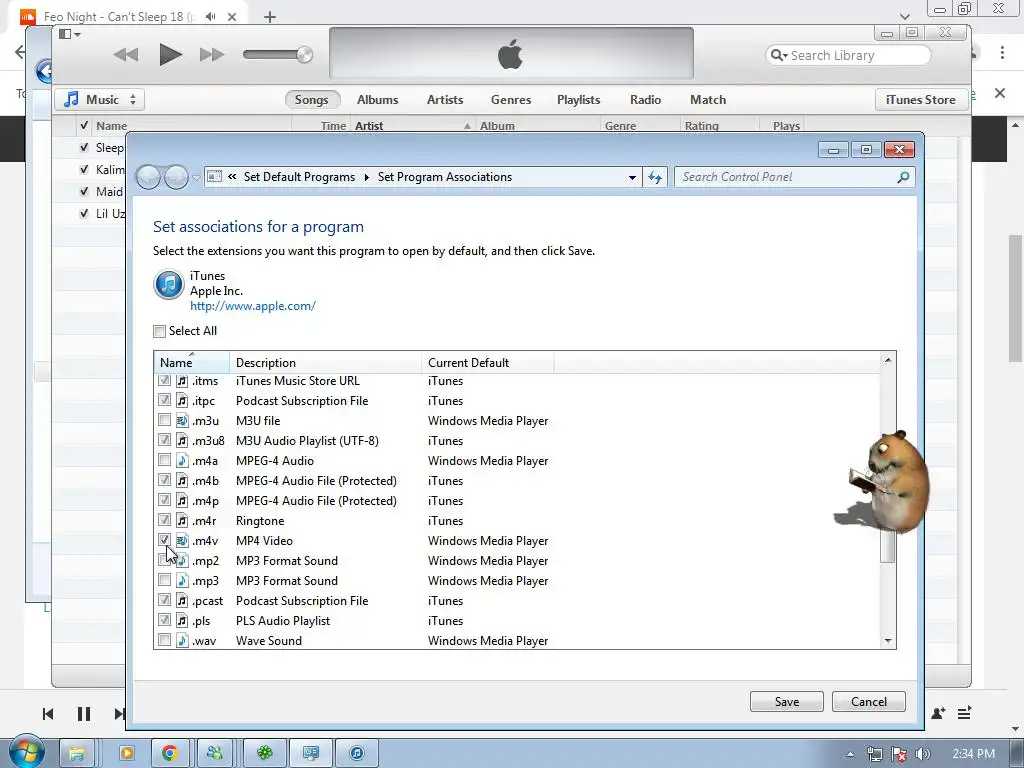Skip to the previous track in the web player
Image resolution: width=1024 pixels, height=768 pixels.
coord(48,714)
